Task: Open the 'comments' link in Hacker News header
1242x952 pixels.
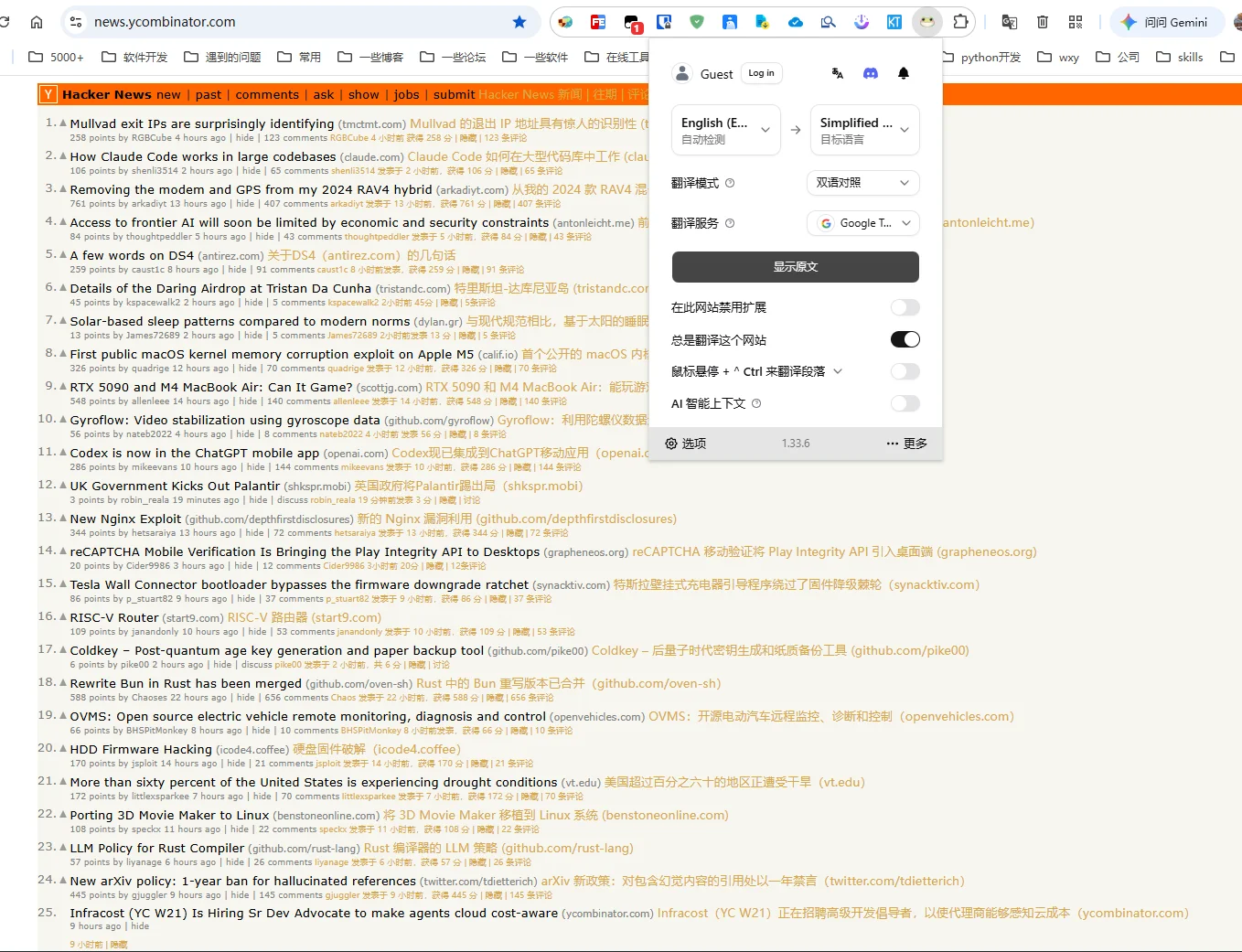Action: (x=267, y=94)
